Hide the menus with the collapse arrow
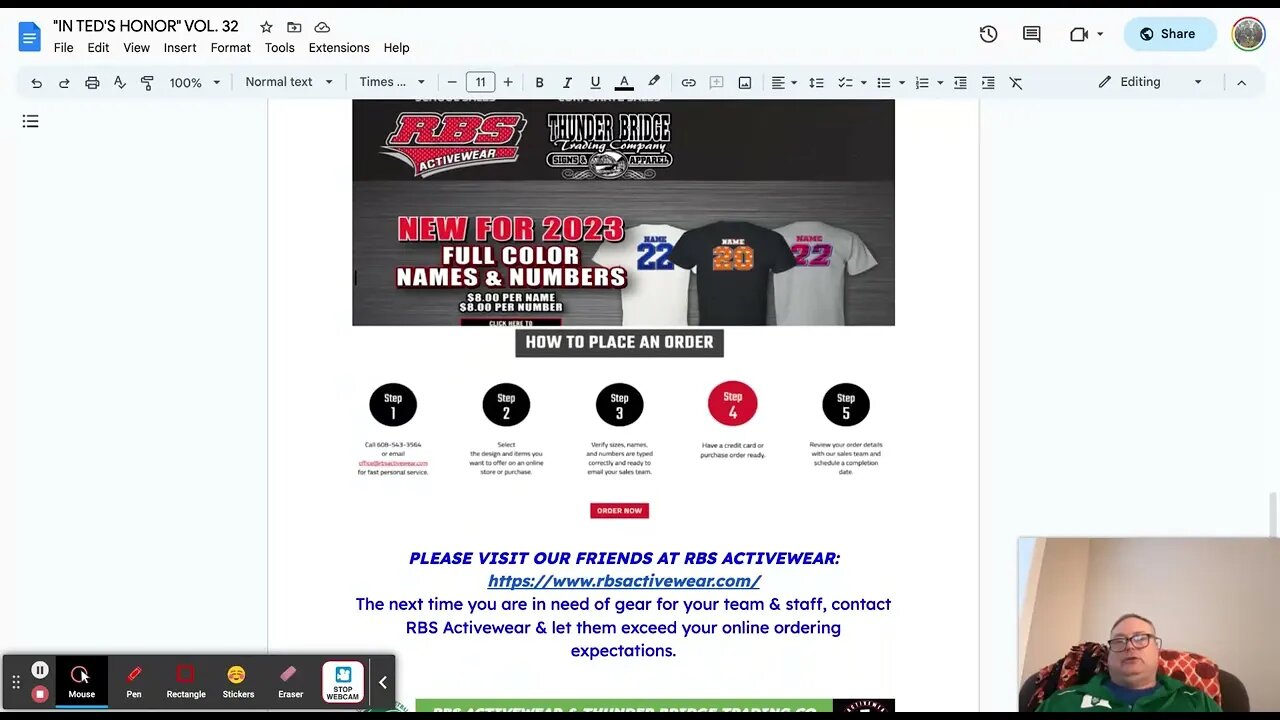Viewport: 1280px width, 720px height. click(x=1242, y=83)
